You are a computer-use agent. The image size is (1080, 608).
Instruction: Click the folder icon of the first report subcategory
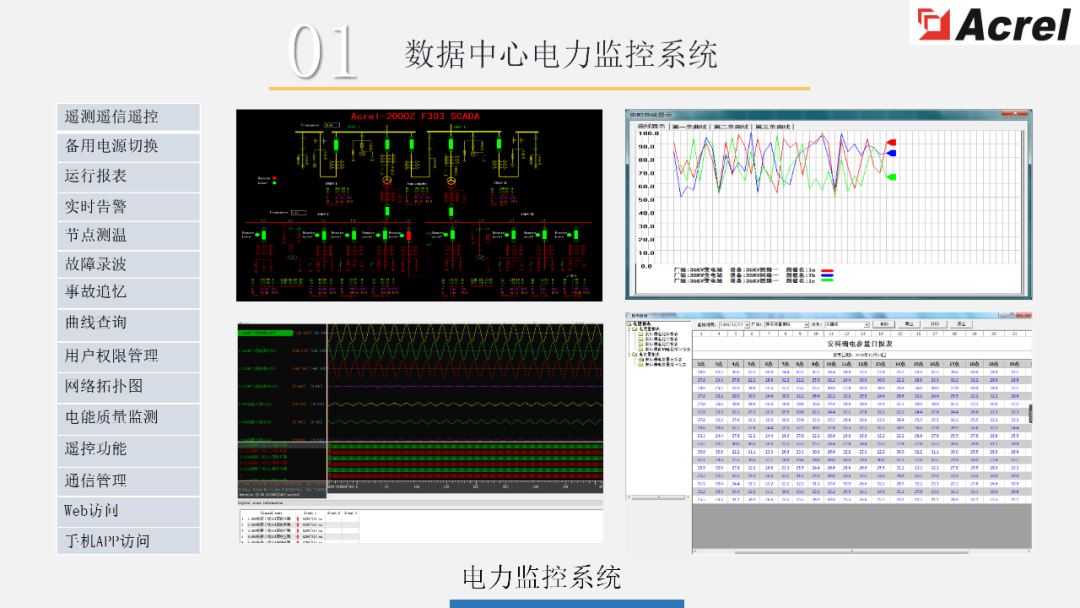tap(641, 334)
